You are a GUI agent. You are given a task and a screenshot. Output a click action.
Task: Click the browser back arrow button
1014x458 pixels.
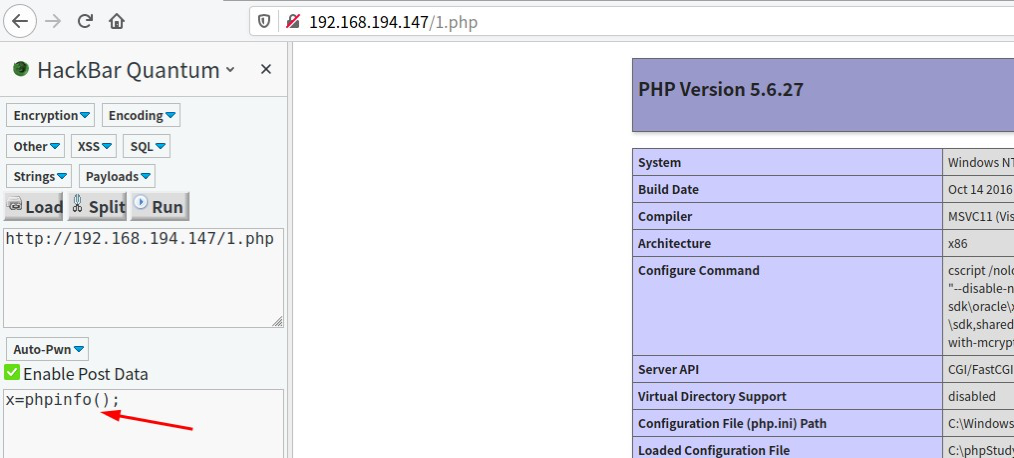tap(21, 20)
